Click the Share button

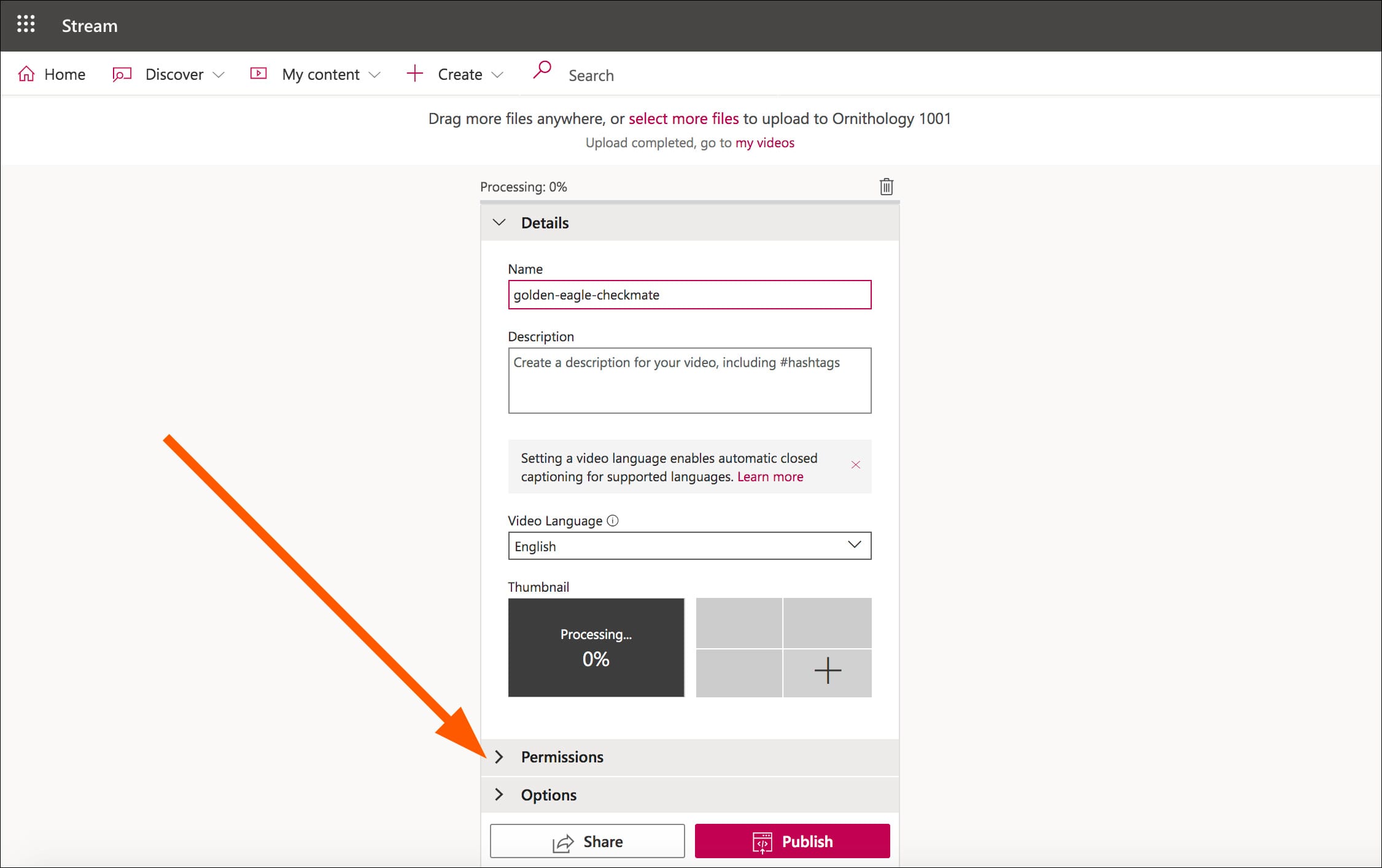pyautogui.click(x=587, y=841)
